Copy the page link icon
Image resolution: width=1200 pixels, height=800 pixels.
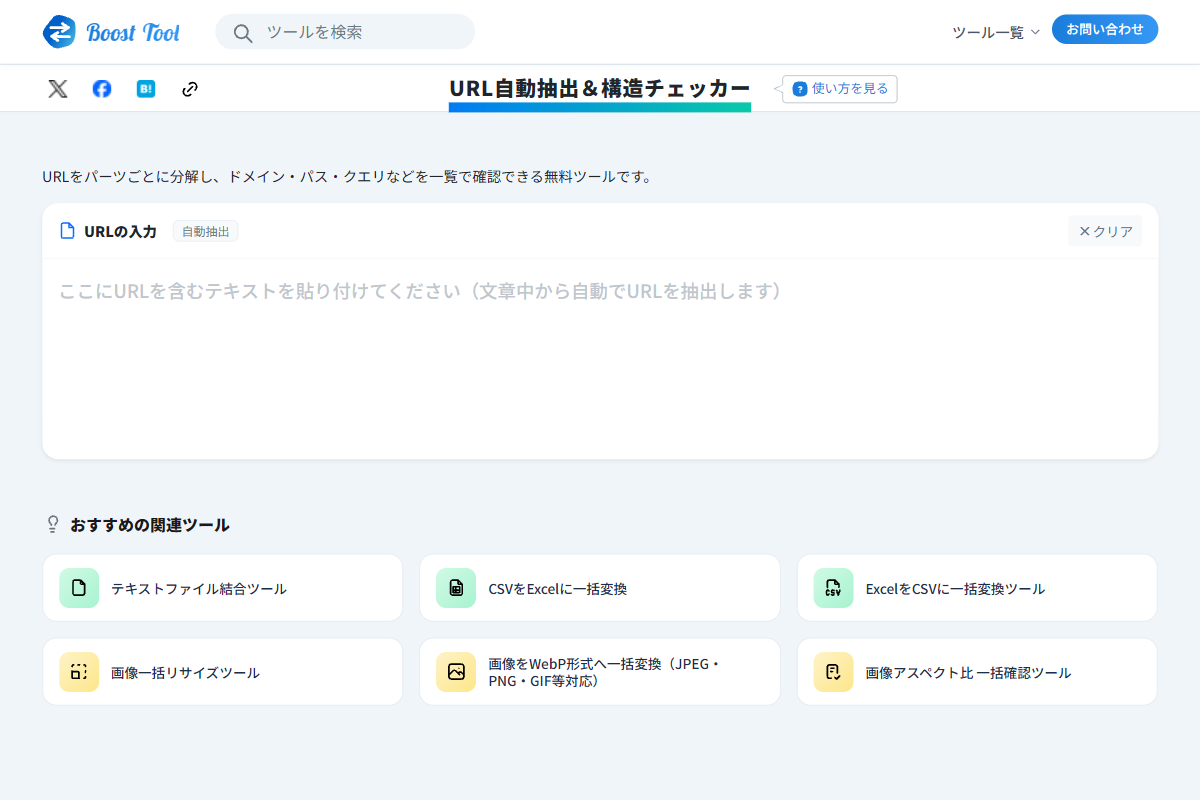190,89
